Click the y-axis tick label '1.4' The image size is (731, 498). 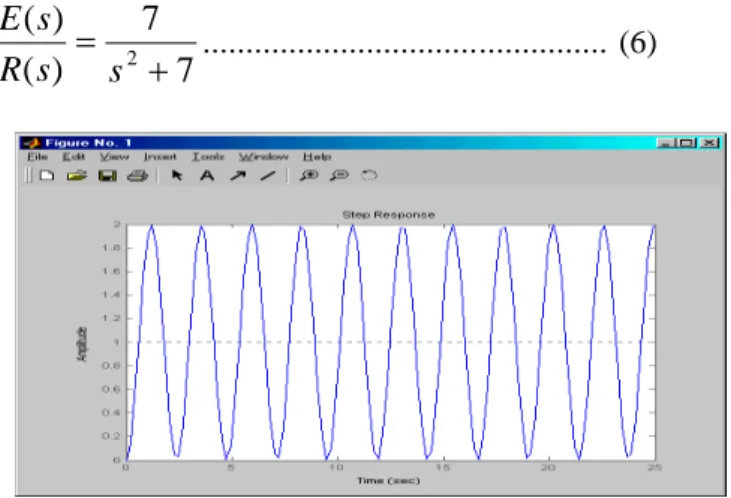point(112,295)
